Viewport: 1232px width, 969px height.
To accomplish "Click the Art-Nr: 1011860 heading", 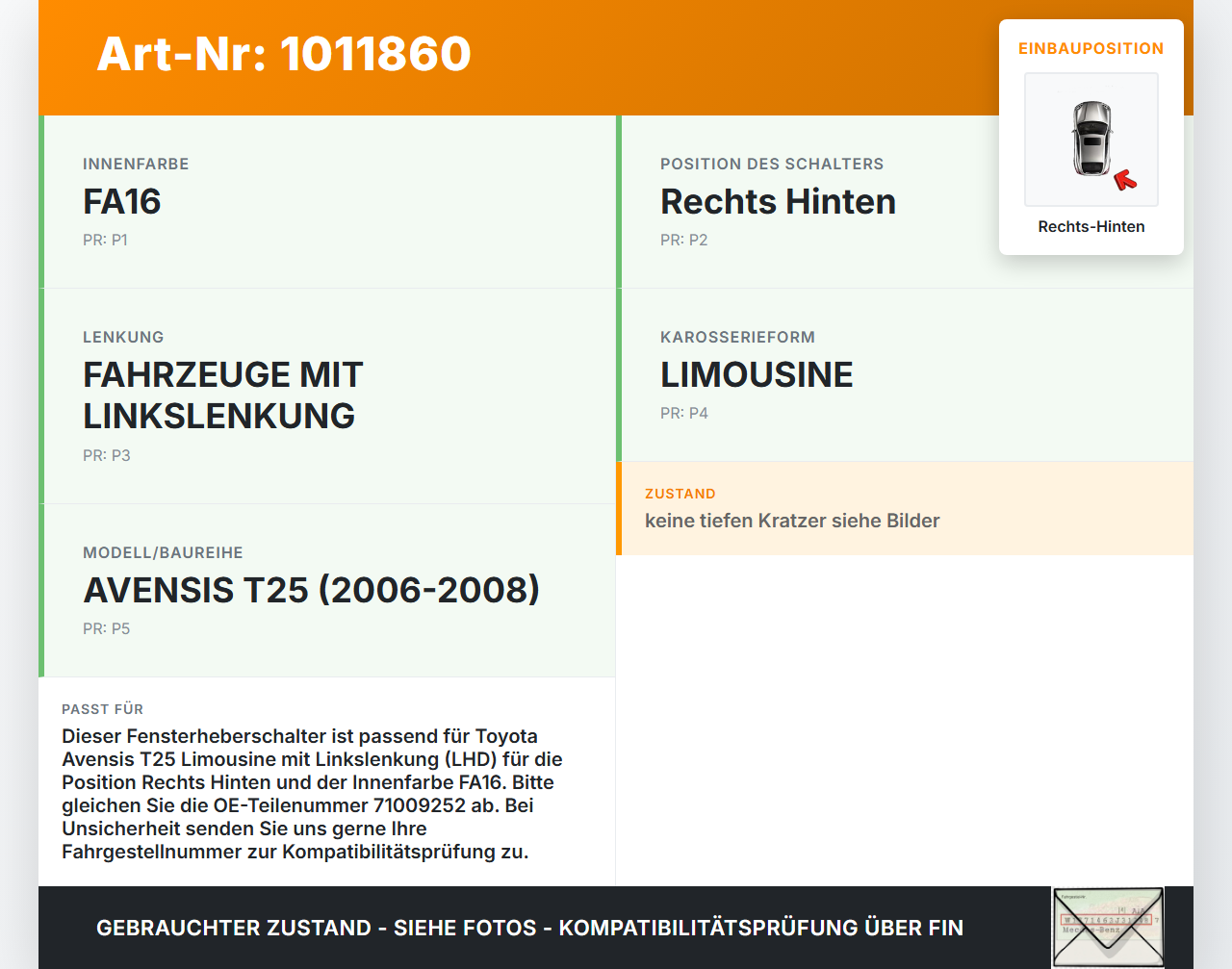I will click(283, 55).
